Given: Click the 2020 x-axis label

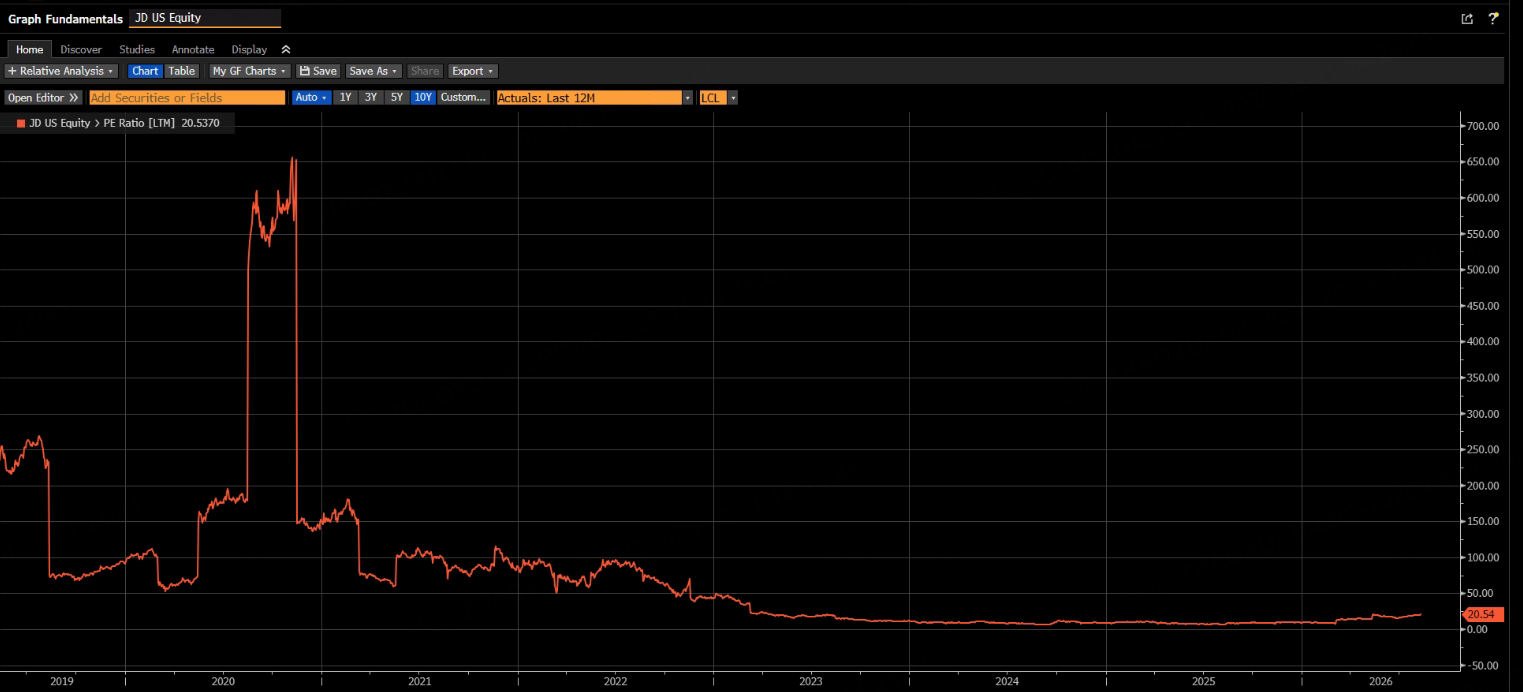Looking at the screenshot, I should 223,681.
